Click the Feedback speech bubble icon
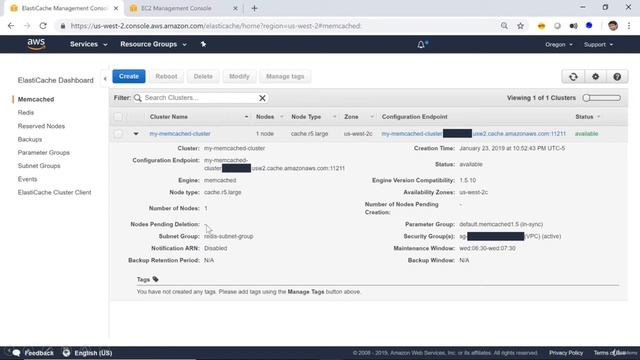The height and width of the screenshot is (360, 640). (x=16, y=353)
